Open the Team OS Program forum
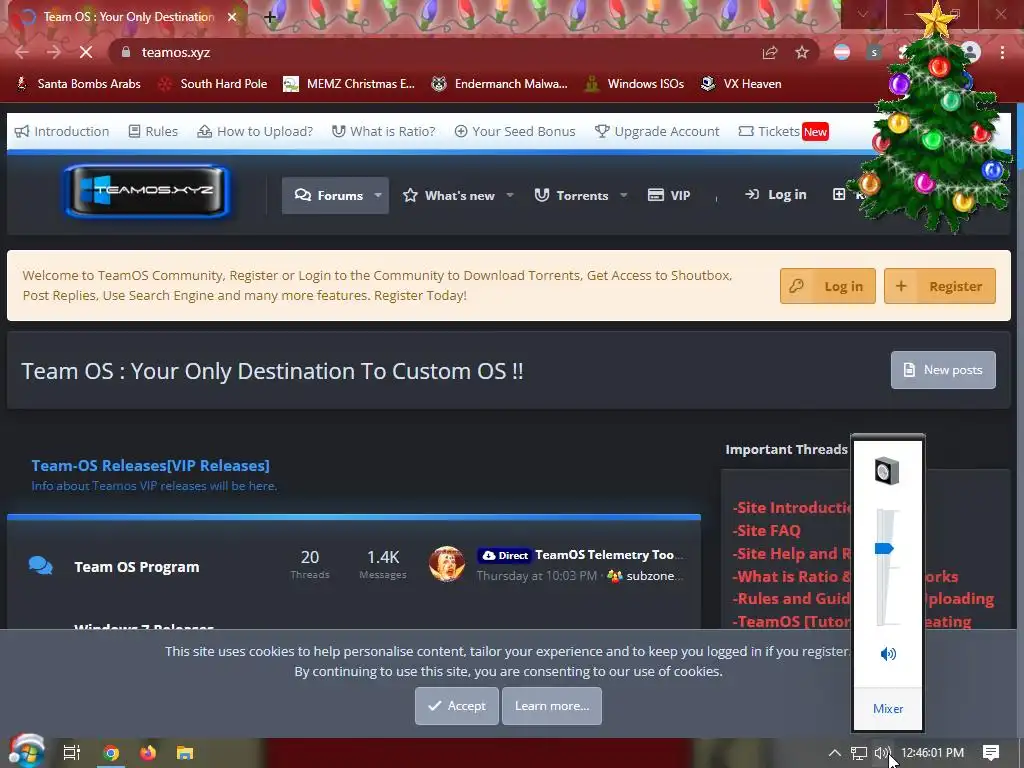Image resolution: width=1024 pixels, height=768 pixels. (x=136, y=567)
